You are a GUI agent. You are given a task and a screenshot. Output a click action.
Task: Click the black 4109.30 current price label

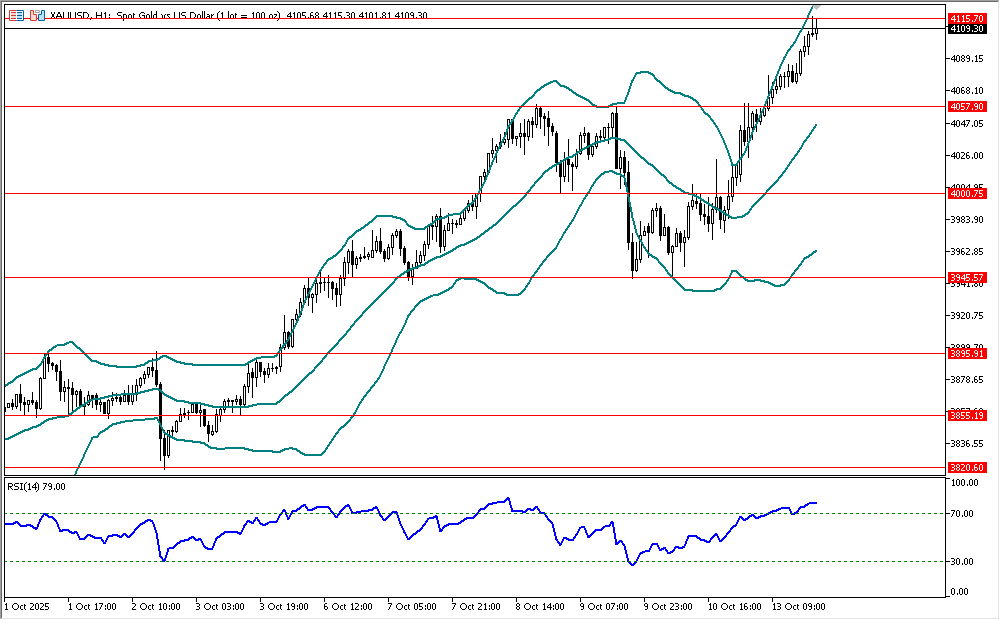967,29
